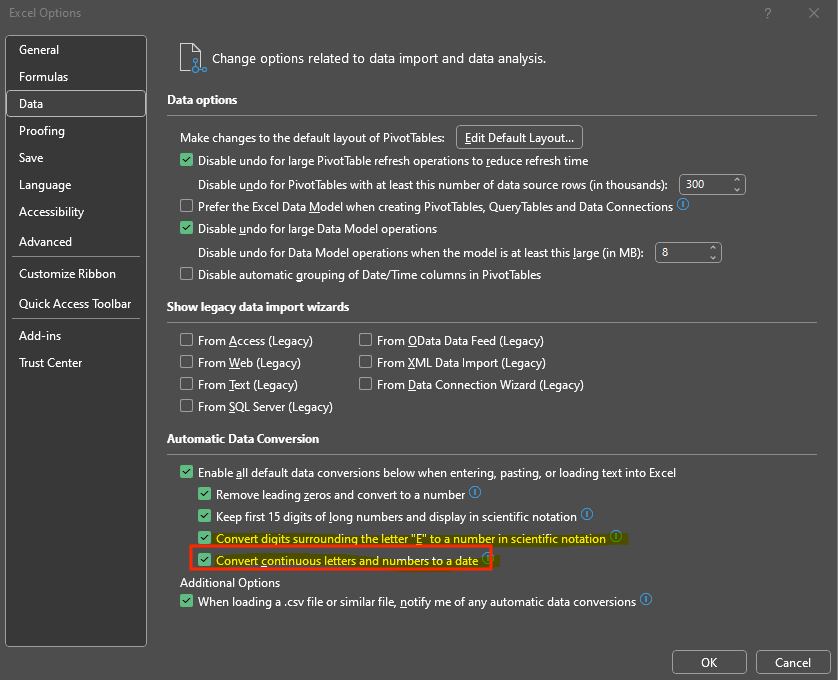This screenshot has height=680, width=838.
Task: Toggle Disable automatic grouping of Date/Time columns
Action: pyautogui.click(x=187, y=274)
